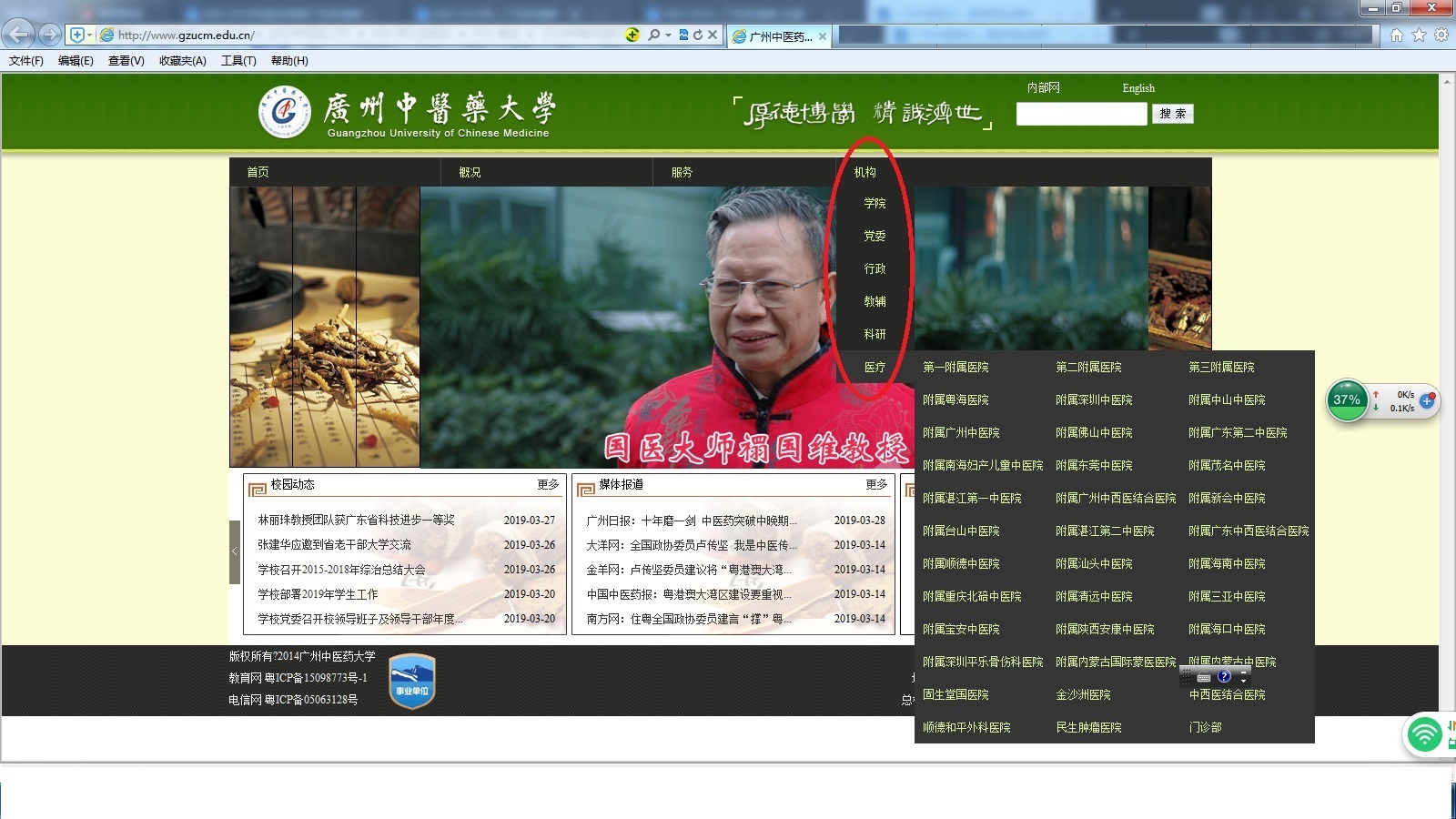This screenshot has width=1456, height=819.
Task: Go back with the browser Back arrow
Action: 18,35
